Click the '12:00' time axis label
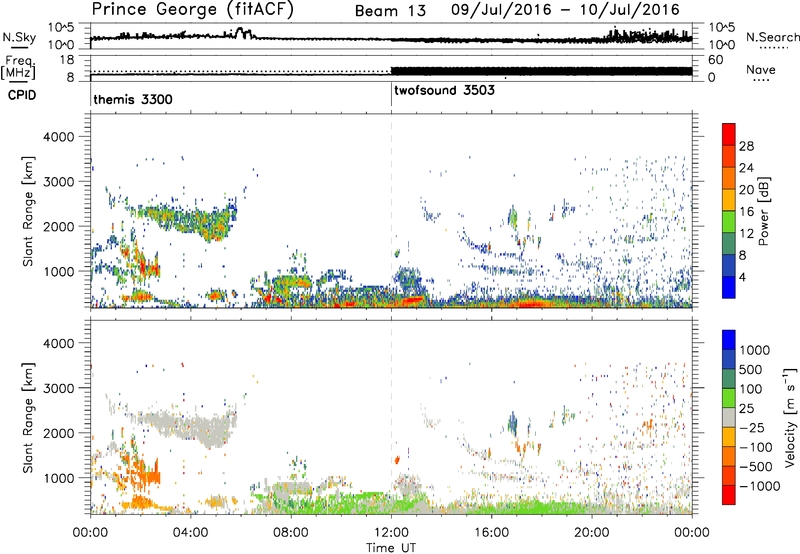 pos(391,533)
